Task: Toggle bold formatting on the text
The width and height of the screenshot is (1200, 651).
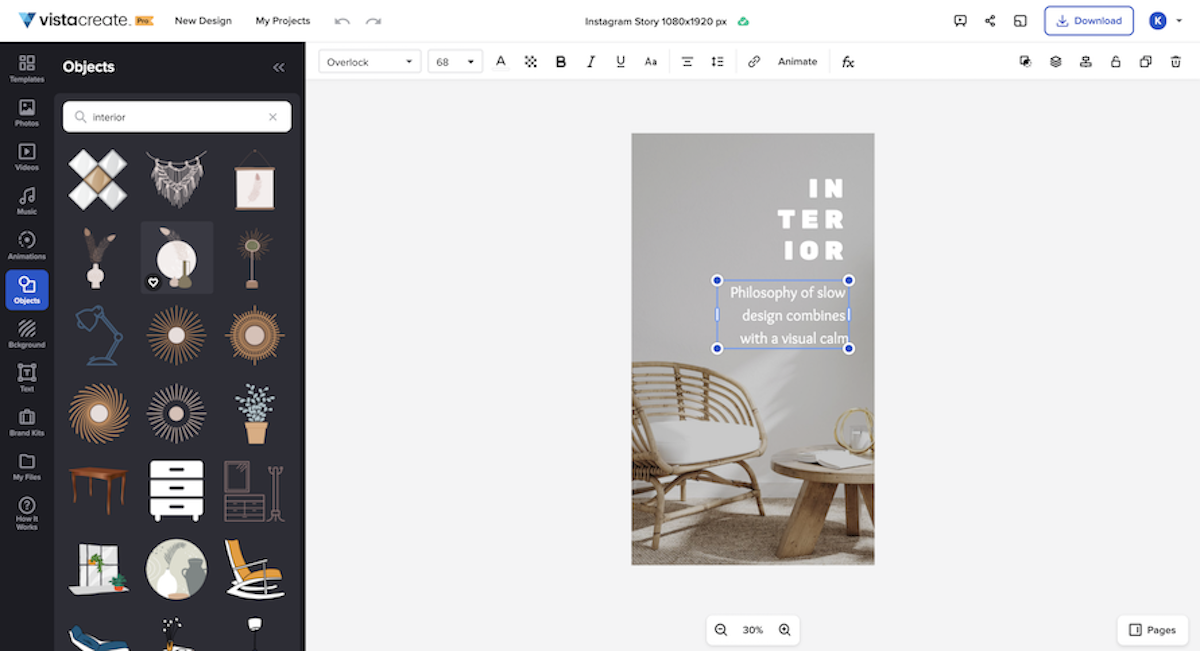Action: pos(561,61)
